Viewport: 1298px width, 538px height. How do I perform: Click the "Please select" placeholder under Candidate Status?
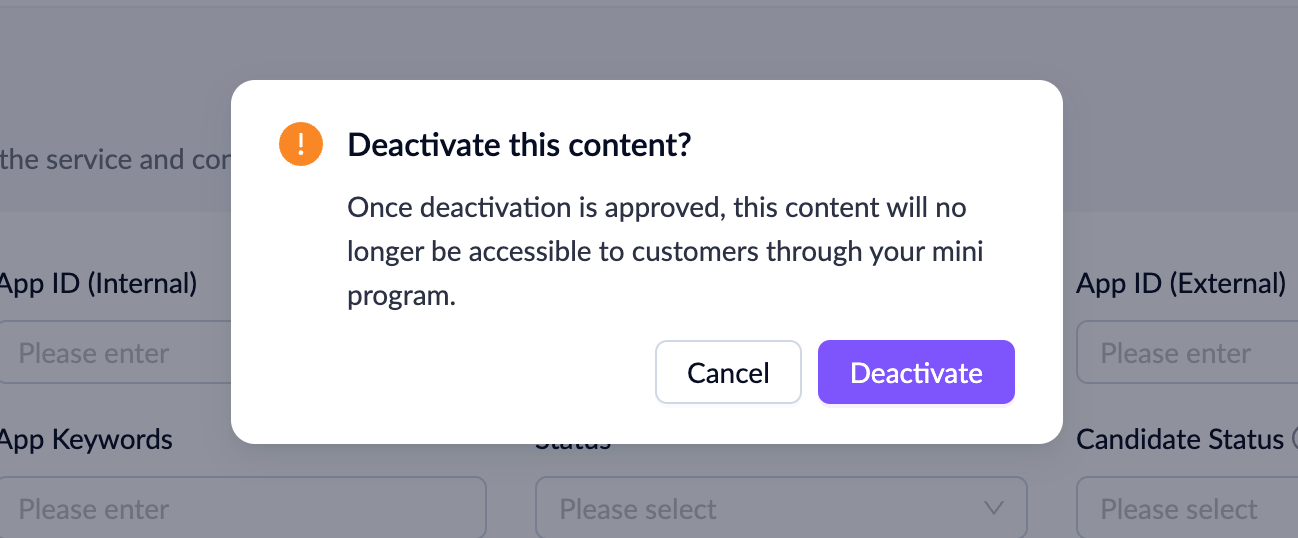[1179, 509]
